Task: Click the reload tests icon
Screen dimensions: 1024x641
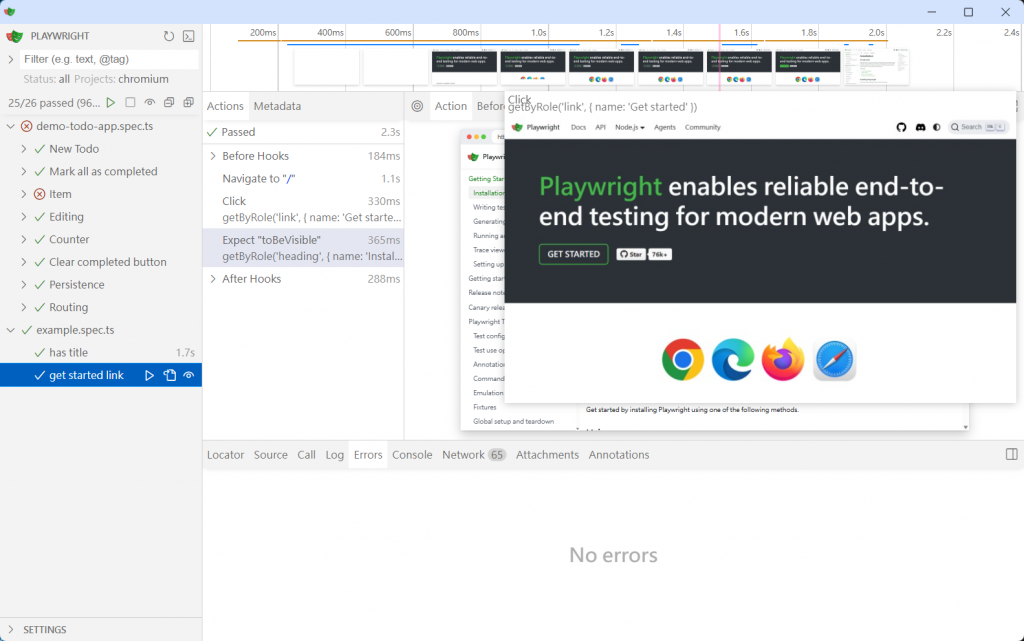Action: point(168,36)
